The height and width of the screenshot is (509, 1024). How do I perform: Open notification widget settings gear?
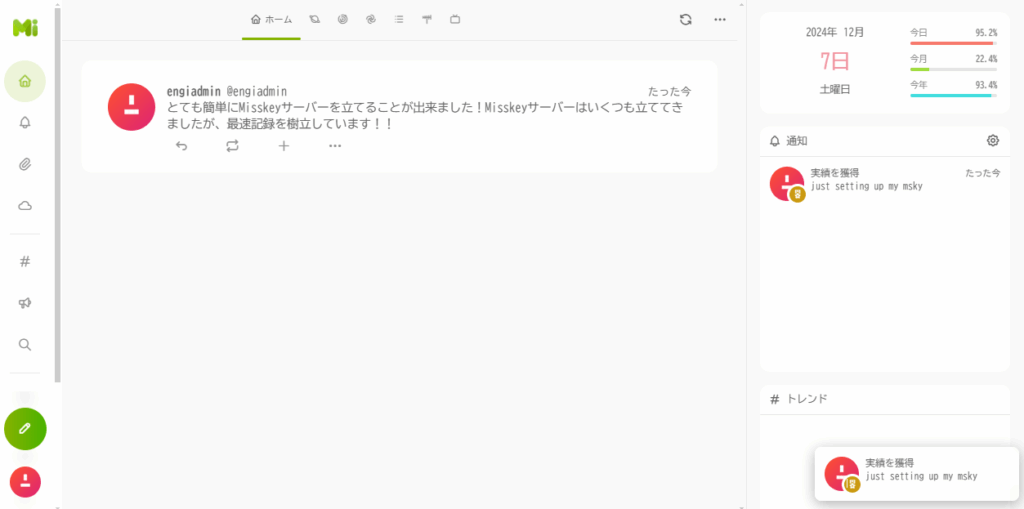[993, 140]
